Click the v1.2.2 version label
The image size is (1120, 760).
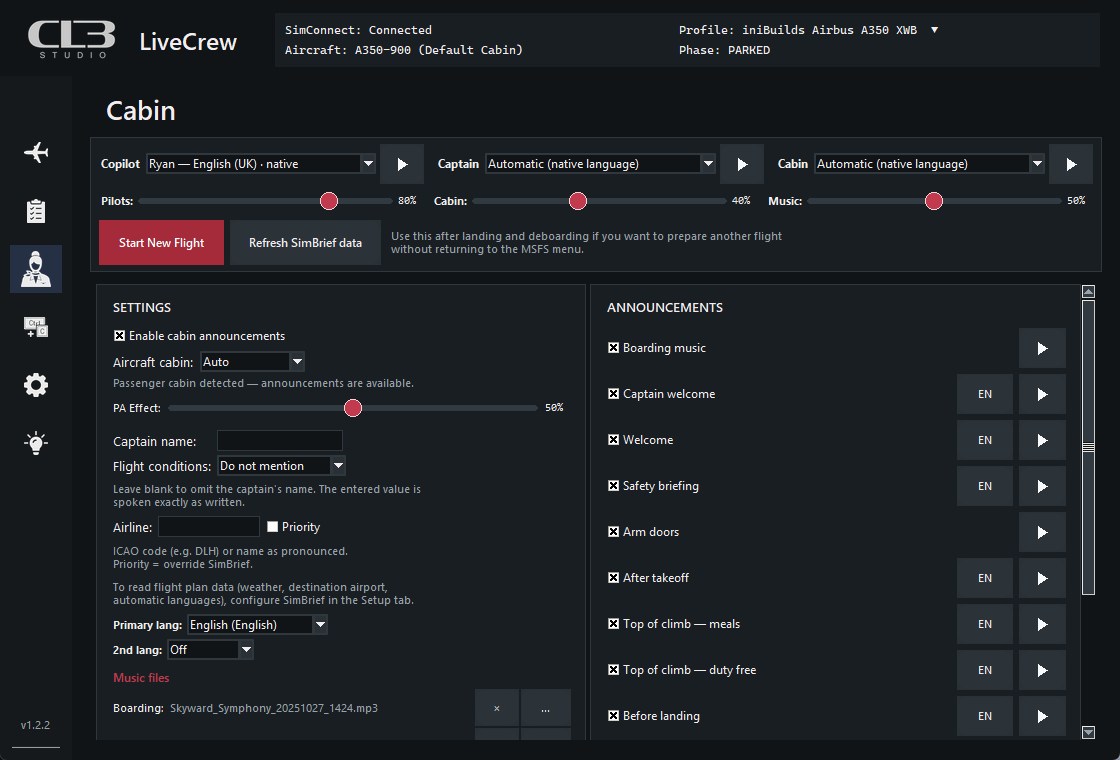35,725
